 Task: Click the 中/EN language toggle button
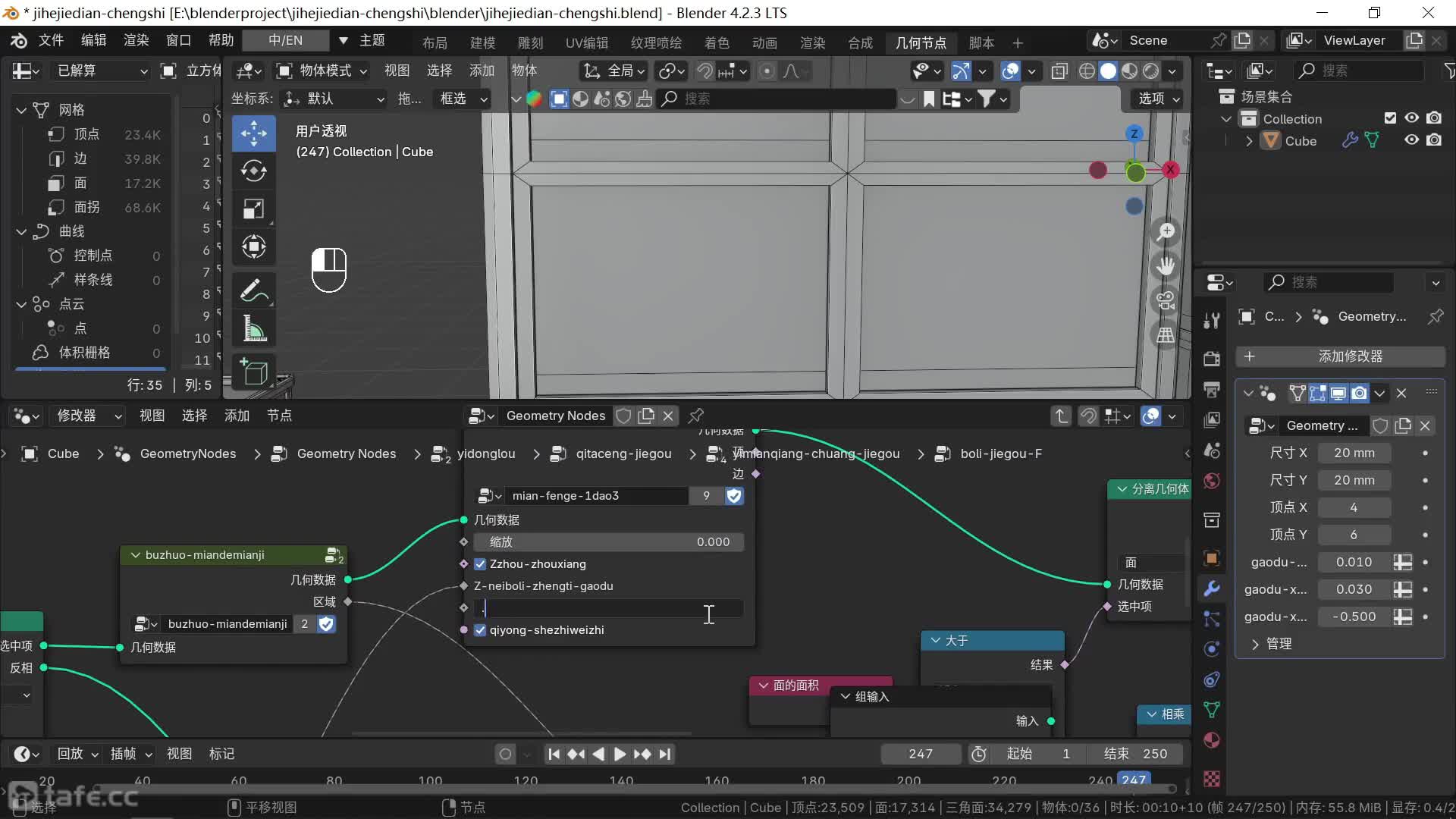coord(285,40)
